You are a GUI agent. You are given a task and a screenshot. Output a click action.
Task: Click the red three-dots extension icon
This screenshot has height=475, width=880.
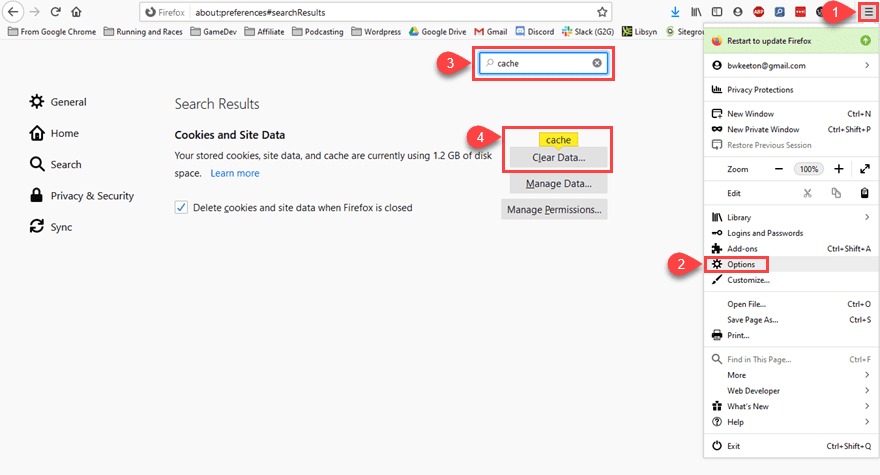pyautogui.click(x=800, y=12)
